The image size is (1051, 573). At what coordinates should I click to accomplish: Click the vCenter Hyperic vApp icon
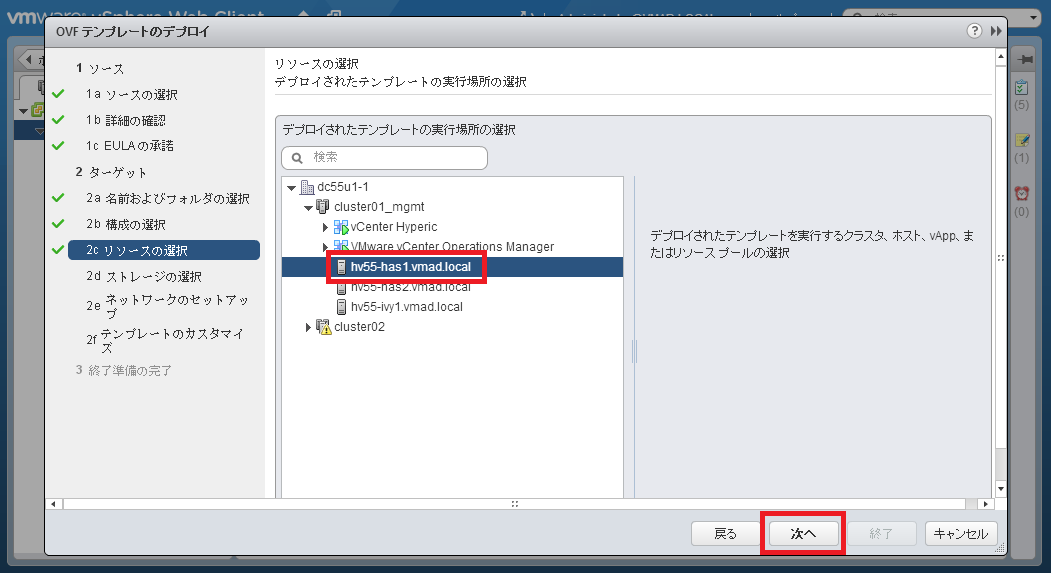click(341, 227)
